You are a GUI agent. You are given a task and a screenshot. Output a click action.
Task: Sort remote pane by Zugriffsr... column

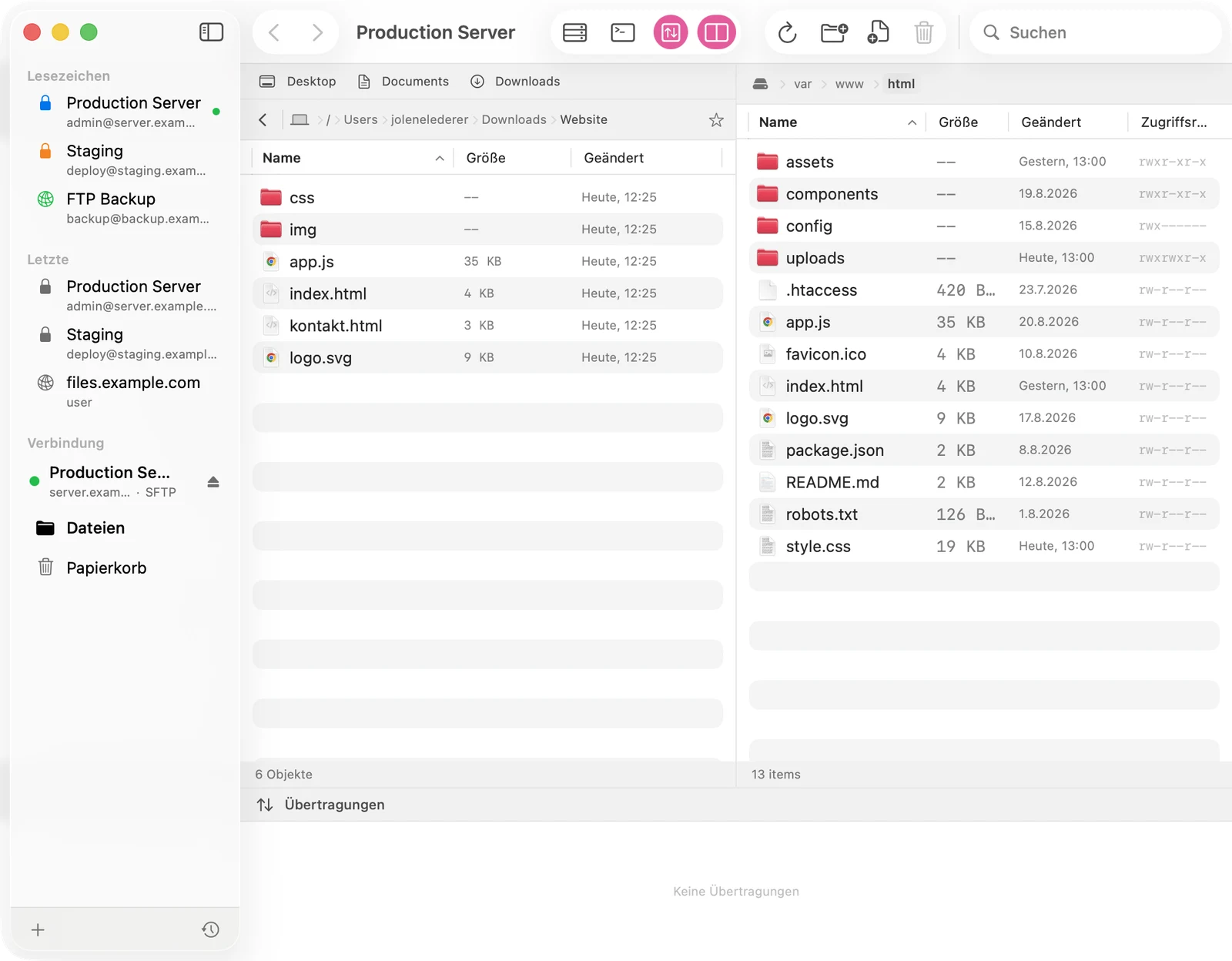pos(1174,122)
